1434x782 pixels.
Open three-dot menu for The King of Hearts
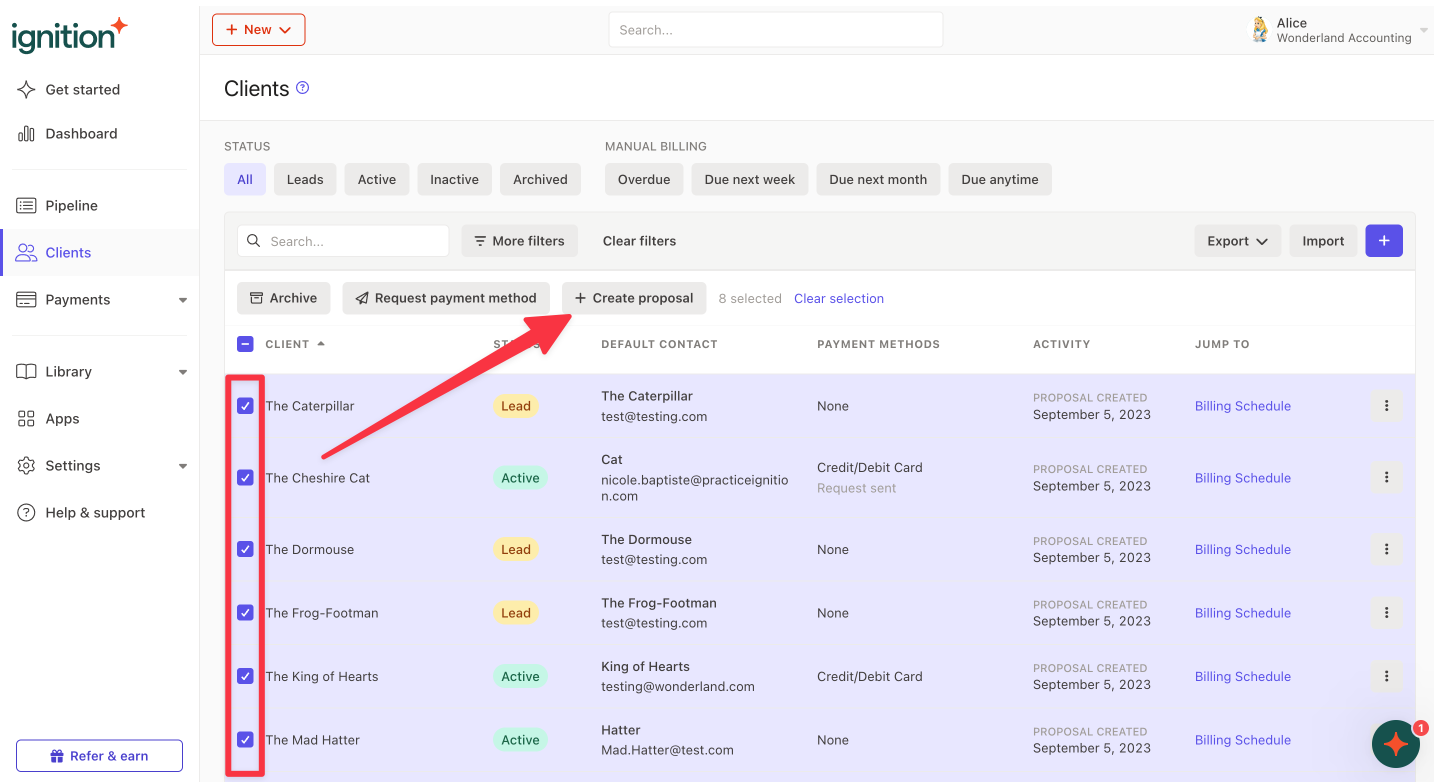(x=1386, y=676)
